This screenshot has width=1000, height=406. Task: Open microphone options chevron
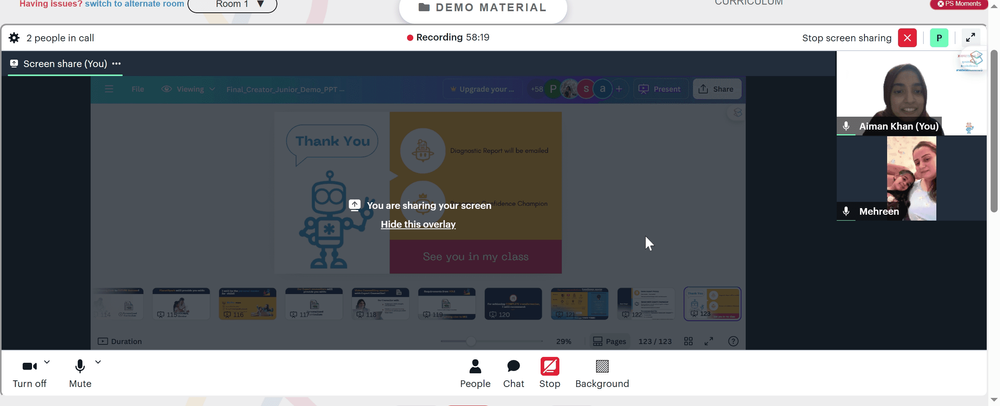pos(98,362)
